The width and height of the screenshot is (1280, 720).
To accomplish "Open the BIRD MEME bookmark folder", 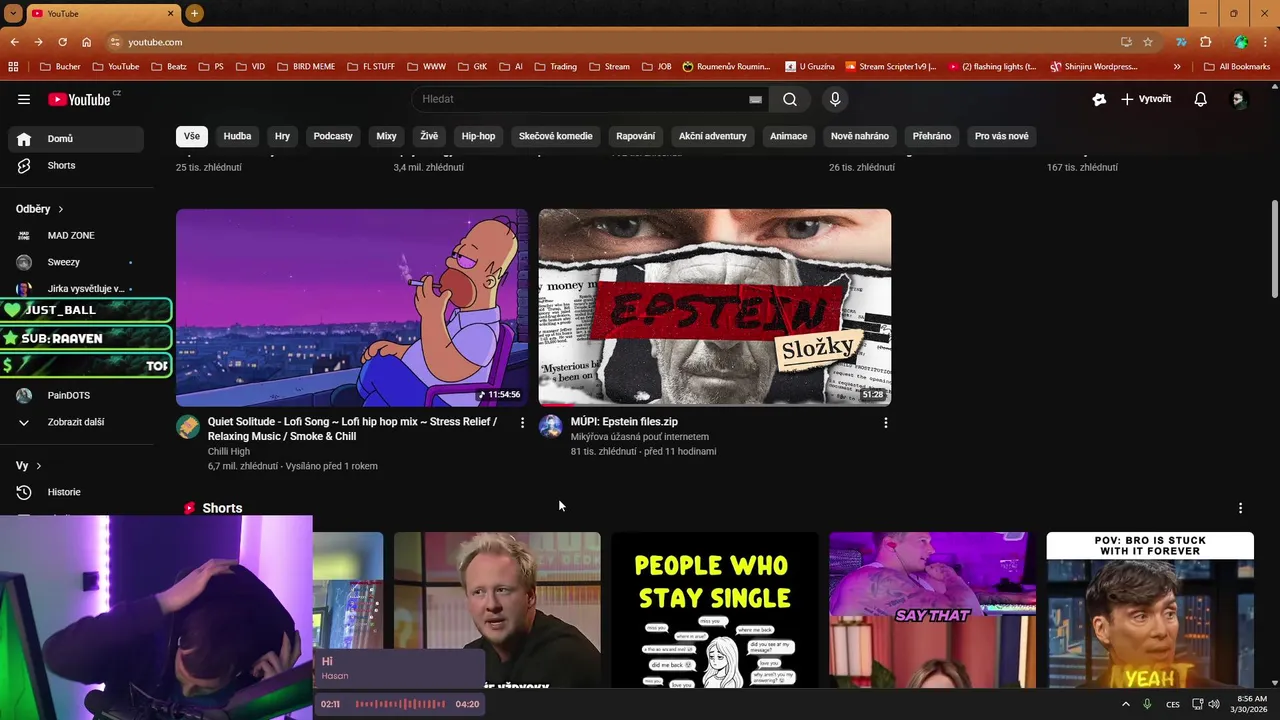I will [x=306, y=67].
